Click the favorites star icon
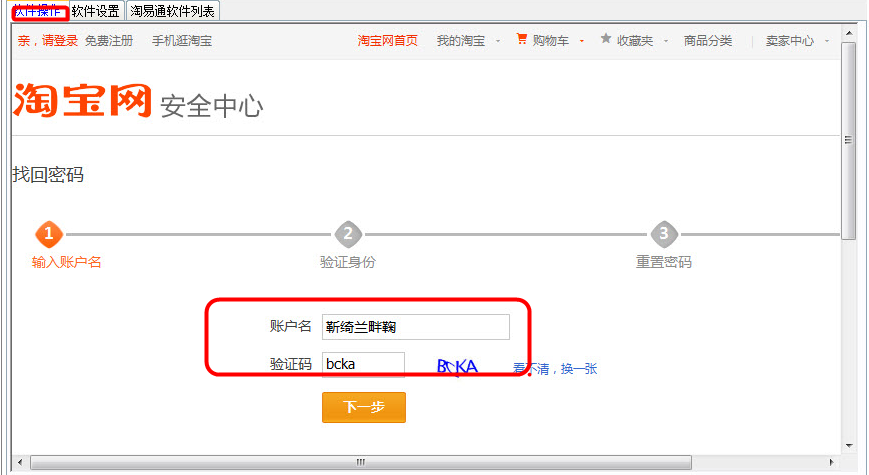 point(606,39)
